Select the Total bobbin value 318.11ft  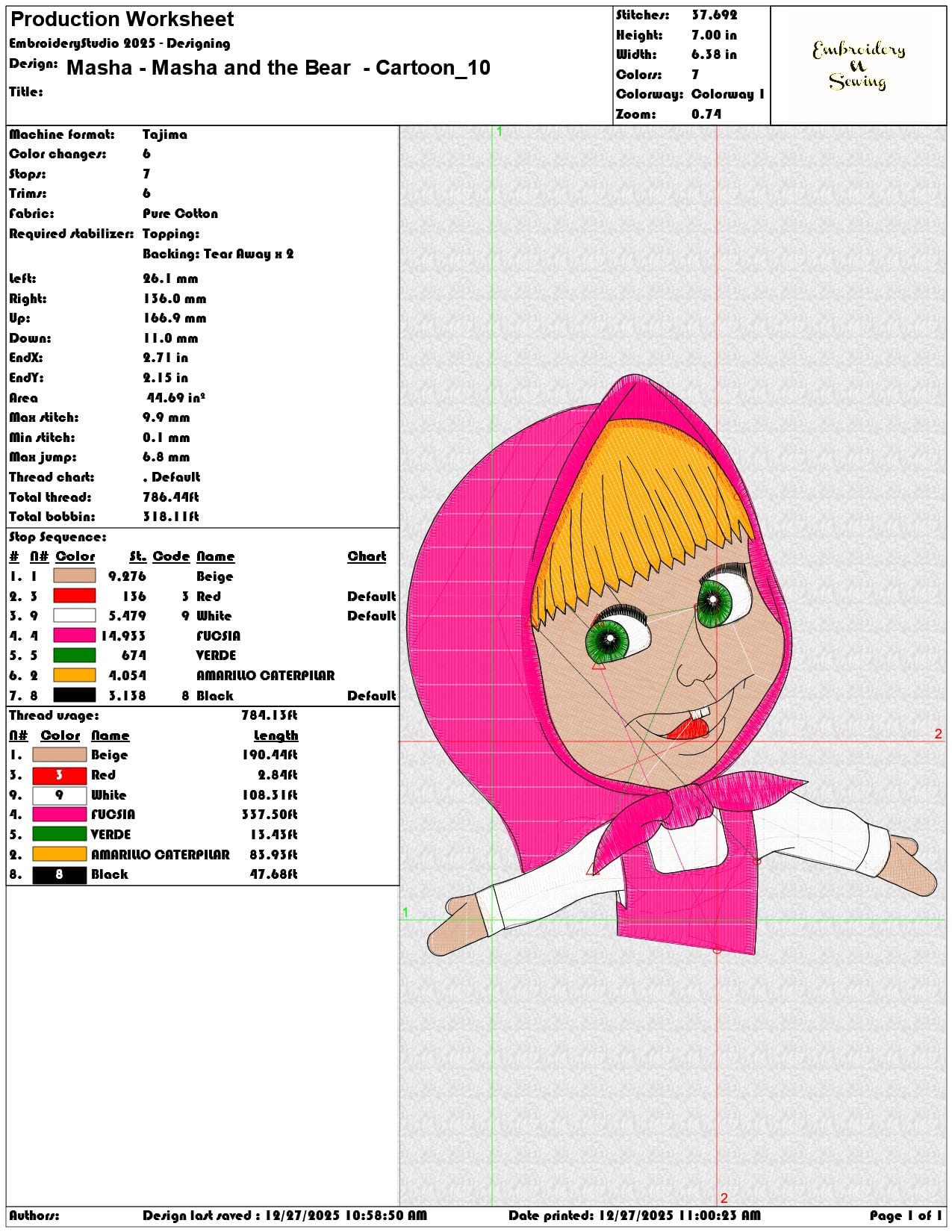pyautogui.click(x=171, y=517)
